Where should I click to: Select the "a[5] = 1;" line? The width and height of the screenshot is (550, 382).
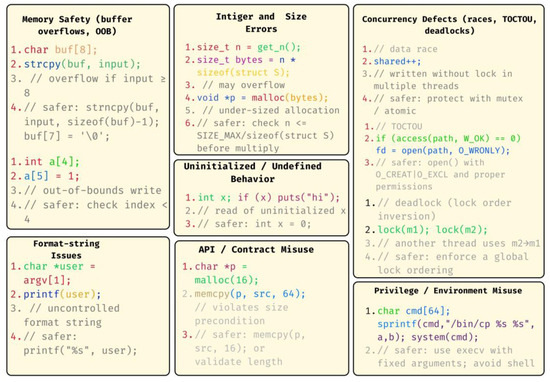[52, 176]
